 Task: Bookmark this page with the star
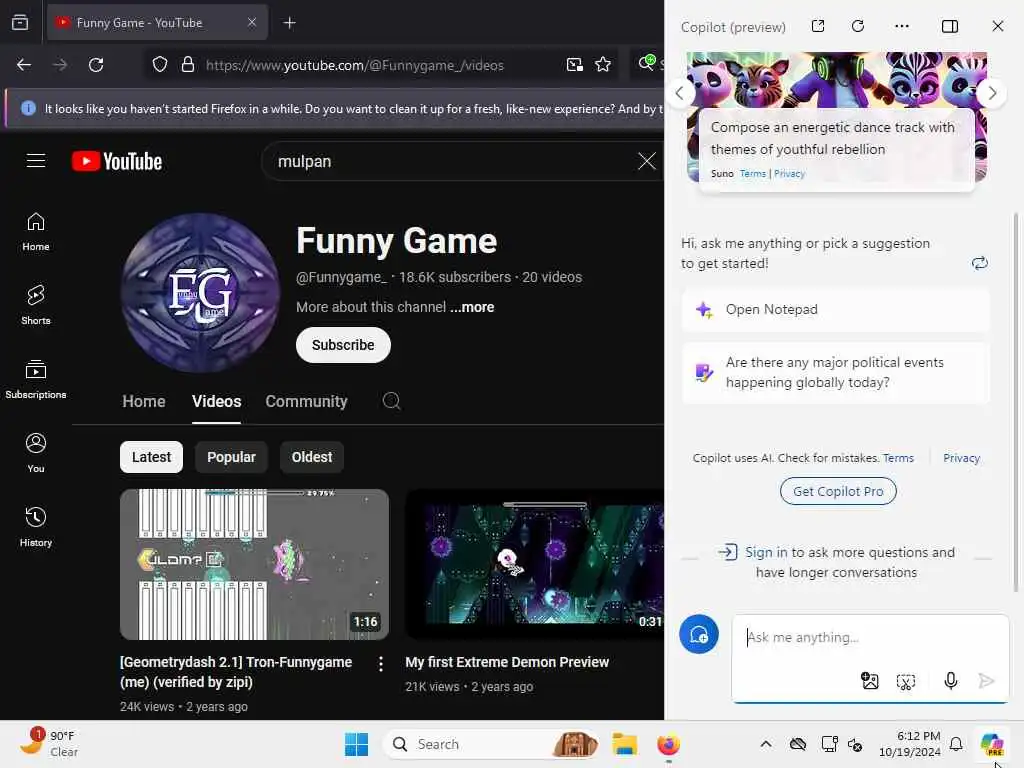click(x=603, y=65)
